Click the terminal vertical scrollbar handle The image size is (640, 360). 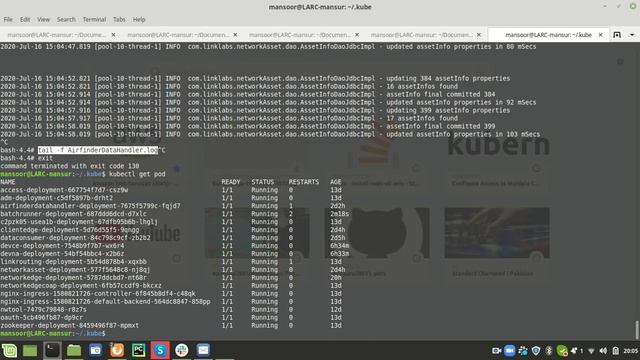(636, 330)
